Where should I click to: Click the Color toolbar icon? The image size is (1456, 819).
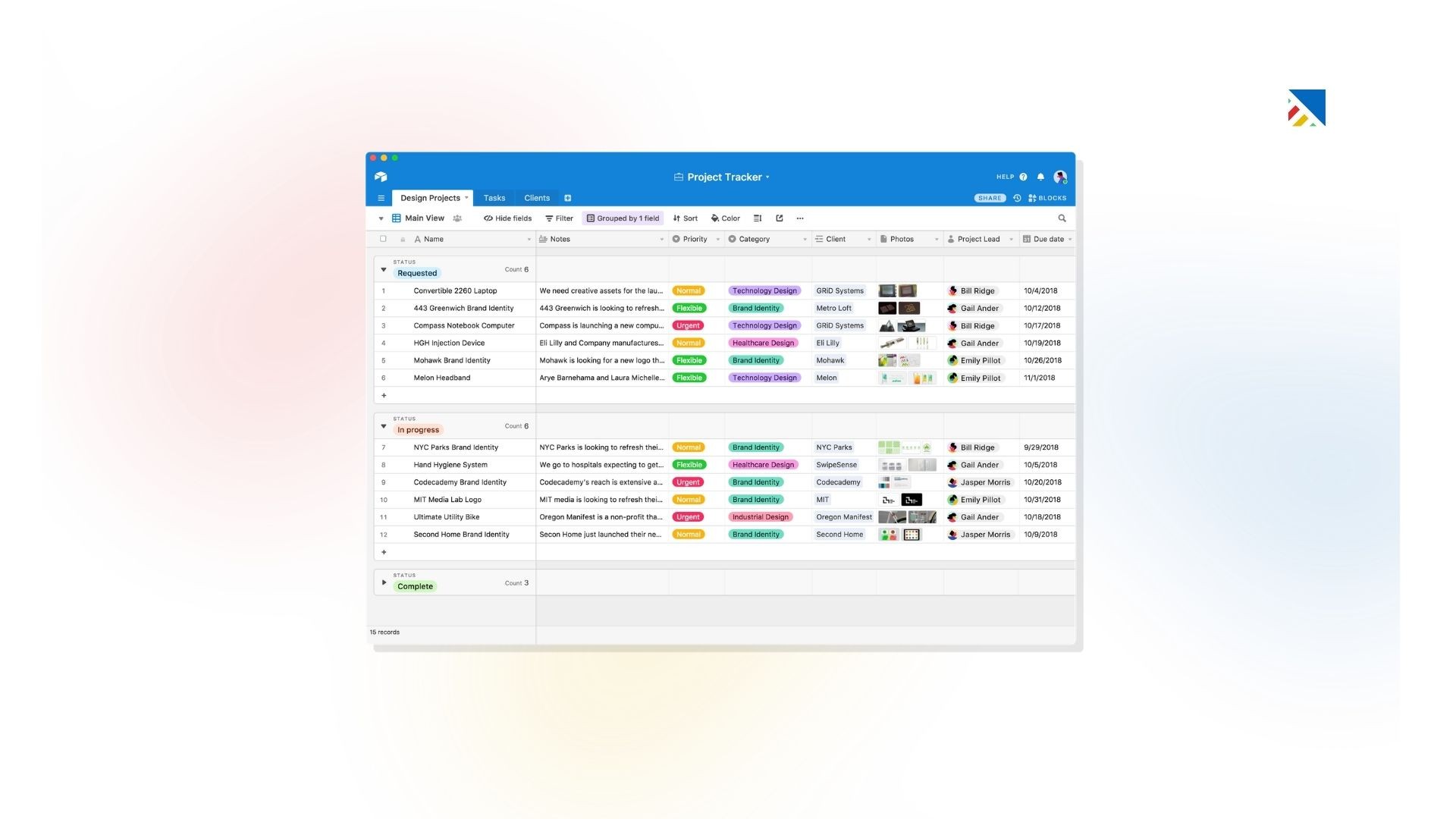pyautogui.click(x=725, y=218)
